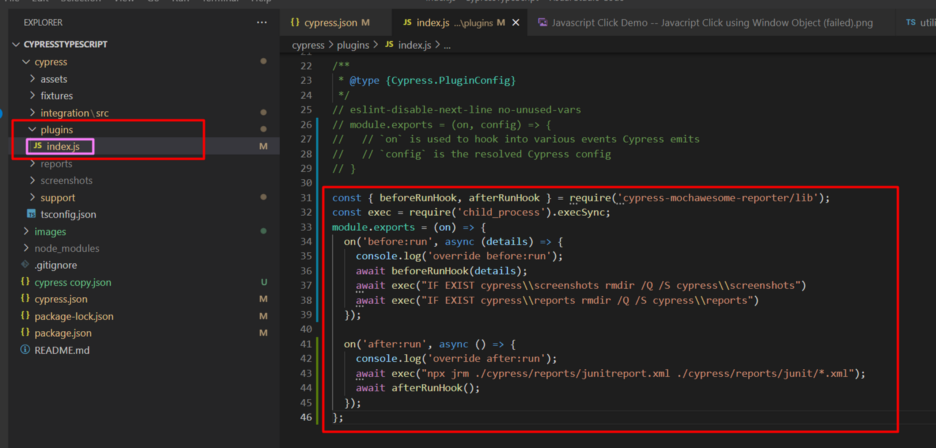
Task: Open the TypeScript utili tab
Action: 919,22
